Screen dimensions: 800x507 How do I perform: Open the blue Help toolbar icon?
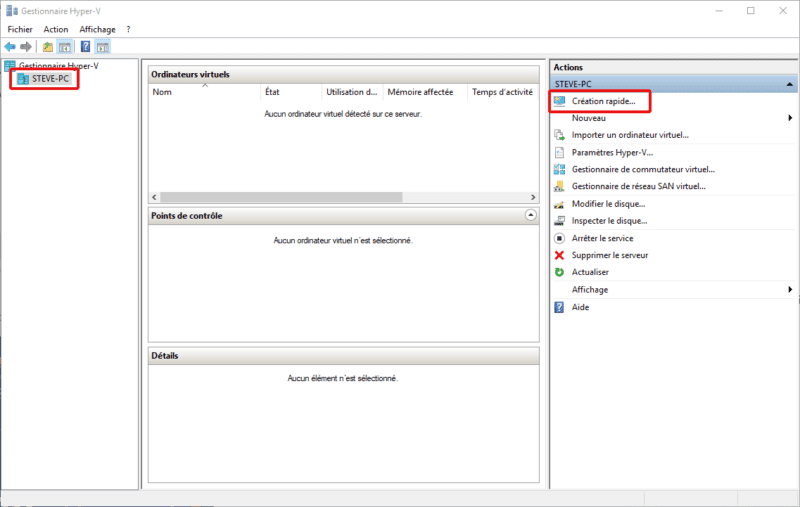click(x=85, y=47)
